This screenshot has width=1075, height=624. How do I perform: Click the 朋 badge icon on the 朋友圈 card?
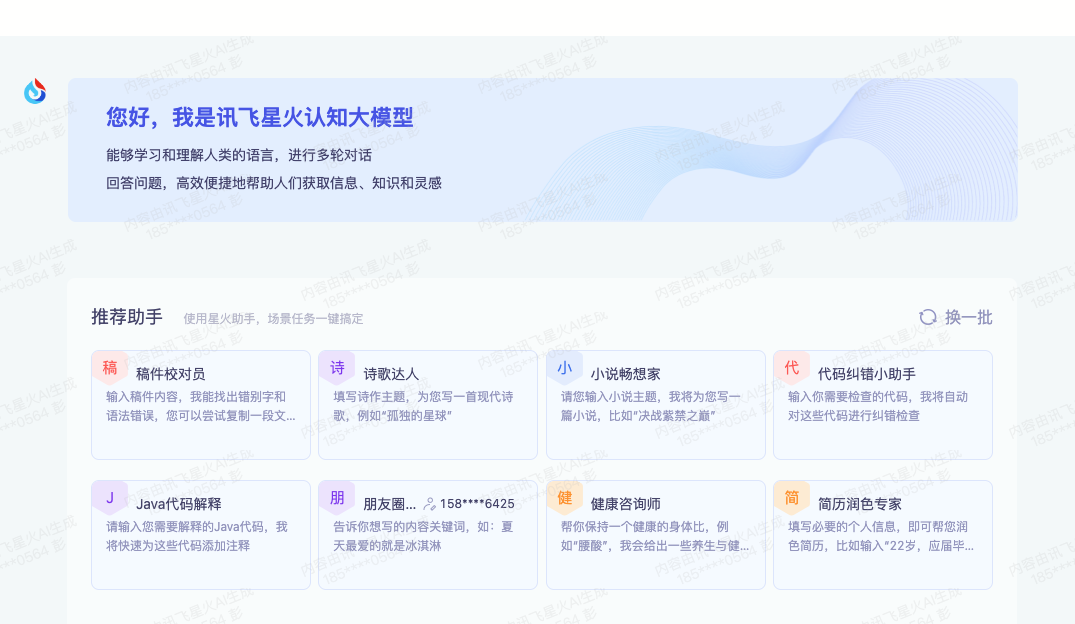[x=337, y=498]
